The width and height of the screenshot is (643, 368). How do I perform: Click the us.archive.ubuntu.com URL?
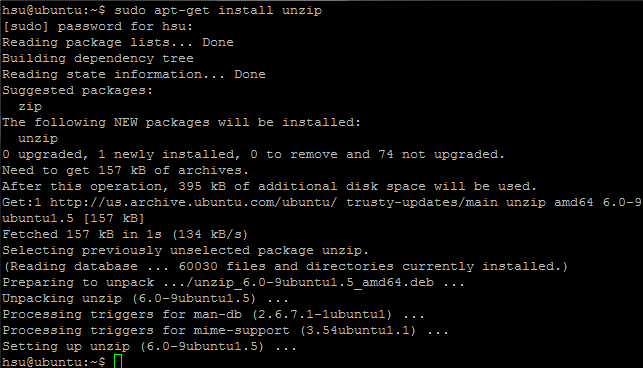point(193,202)
